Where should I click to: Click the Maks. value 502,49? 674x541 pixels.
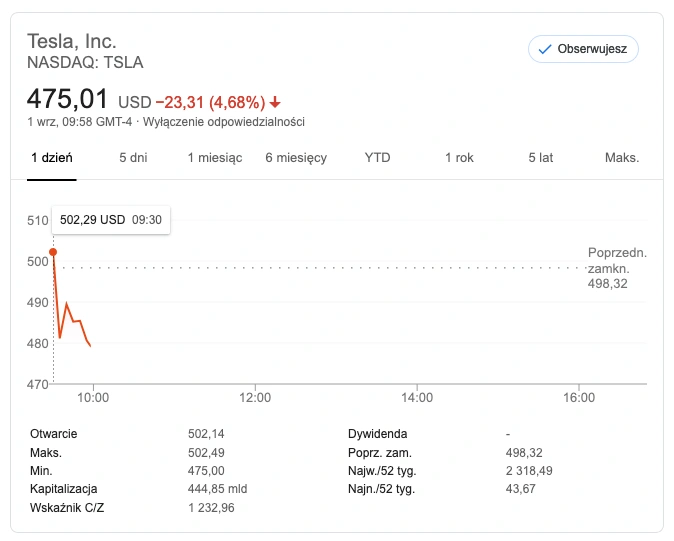pyautogui.click(x=206, y=453)
